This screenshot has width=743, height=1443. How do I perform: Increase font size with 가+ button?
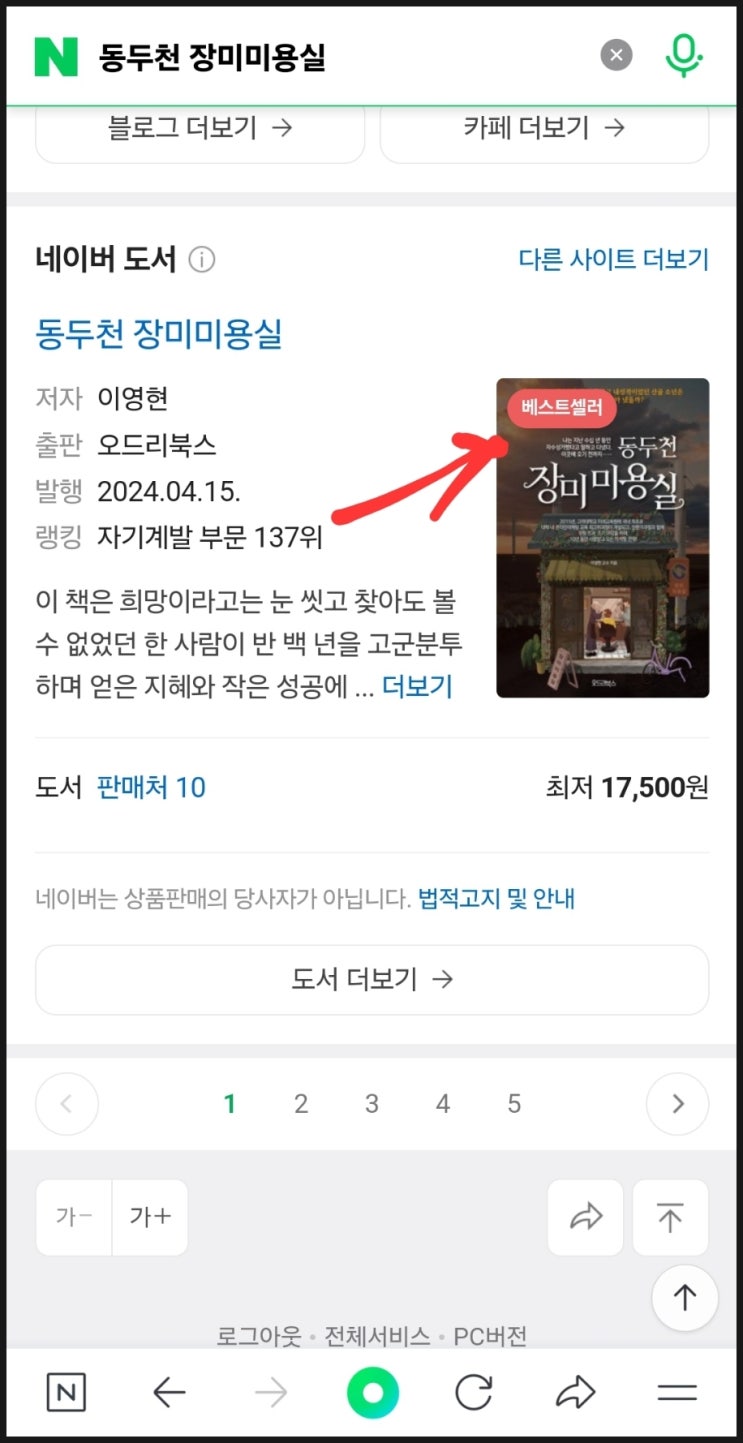point(150,1217)
